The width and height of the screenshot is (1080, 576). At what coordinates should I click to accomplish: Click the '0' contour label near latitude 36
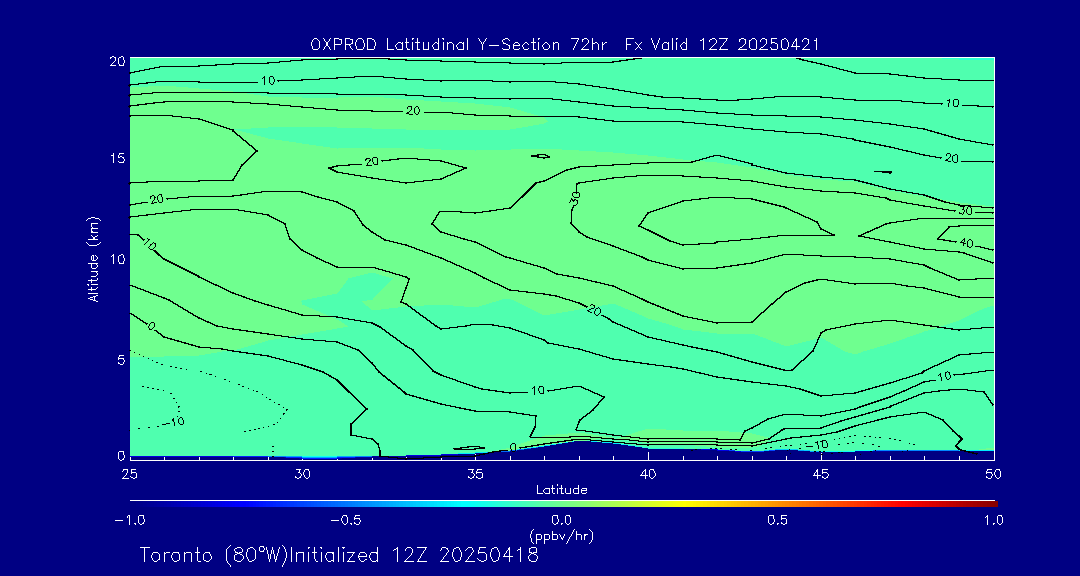tap(513, 447)
